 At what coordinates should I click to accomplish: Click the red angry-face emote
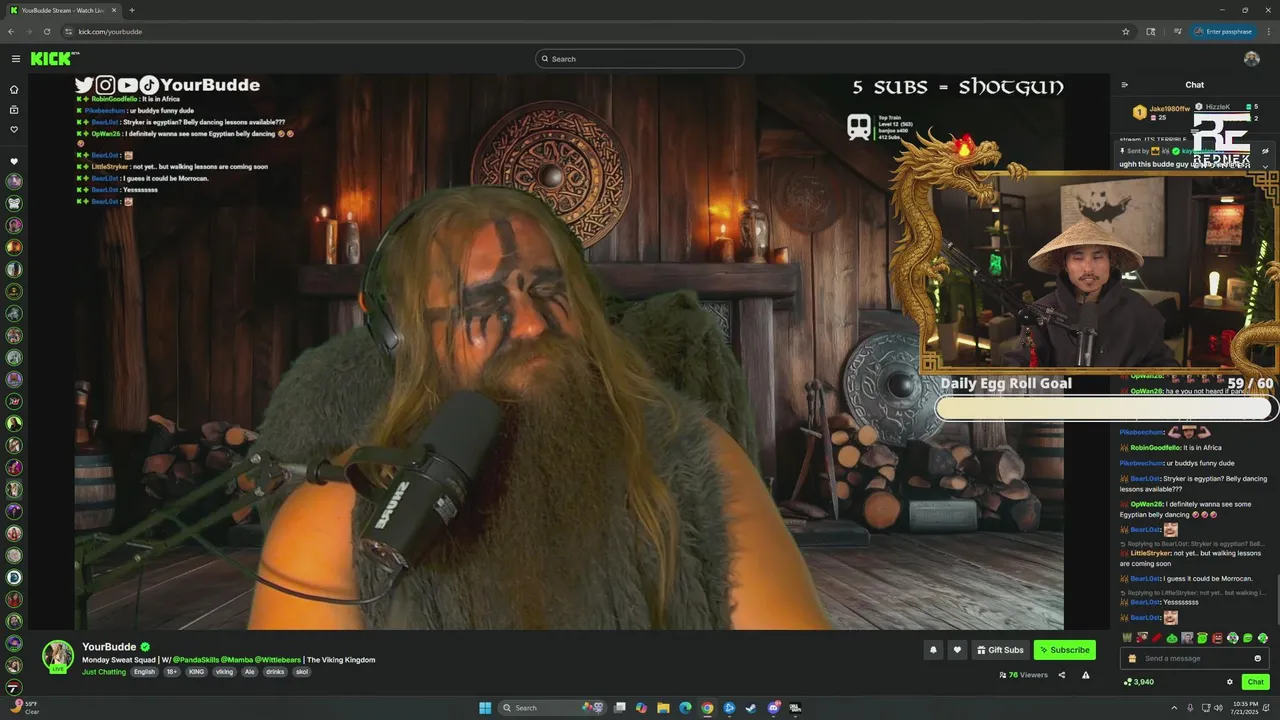click(x=1217, y=638)
